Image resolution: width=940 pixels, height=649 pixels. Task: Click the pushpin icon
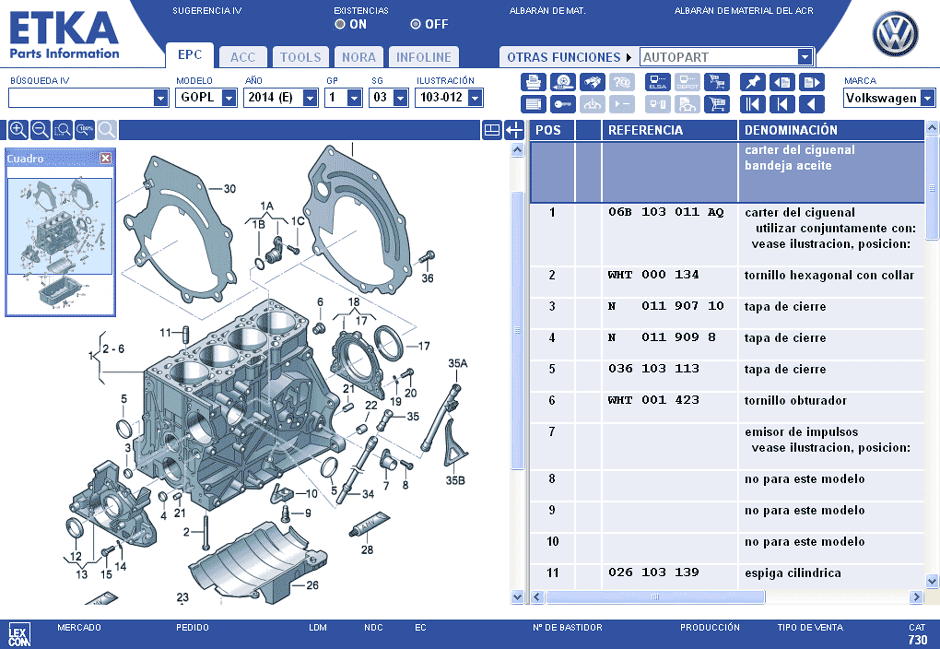[752, 81]
